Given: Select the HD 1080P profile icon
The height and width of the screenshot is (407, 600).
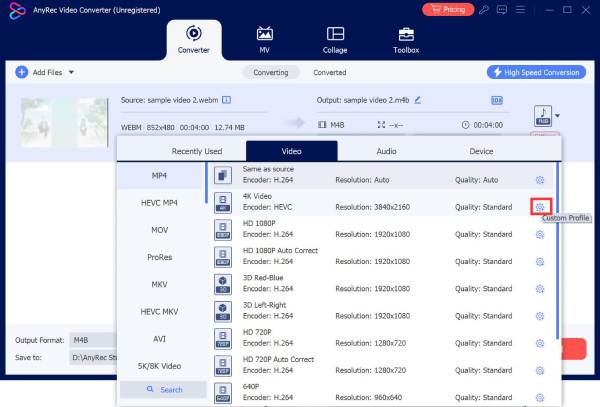Looking at the screenshot, I should click(x=223, y=230).
